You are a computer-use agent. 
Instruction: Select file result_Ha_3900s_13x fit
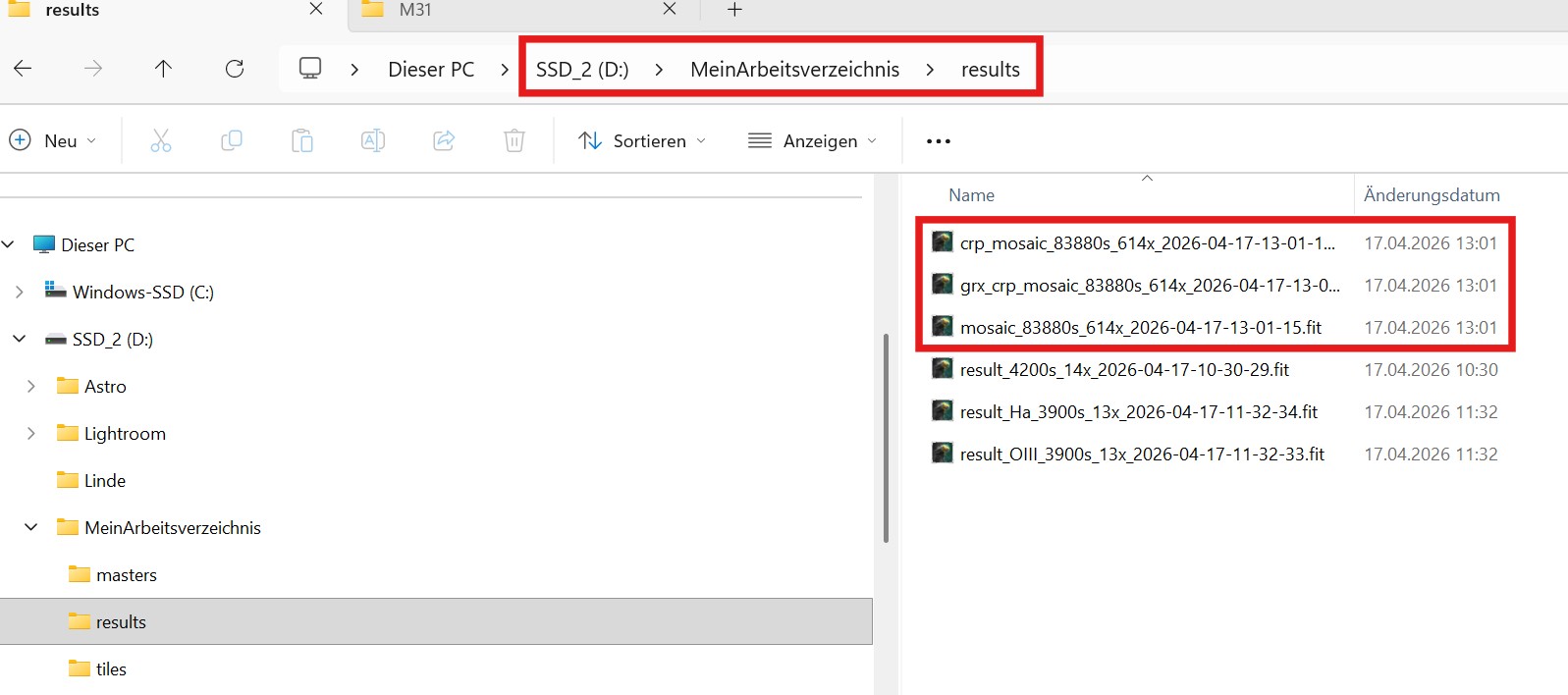[1138, 412]
